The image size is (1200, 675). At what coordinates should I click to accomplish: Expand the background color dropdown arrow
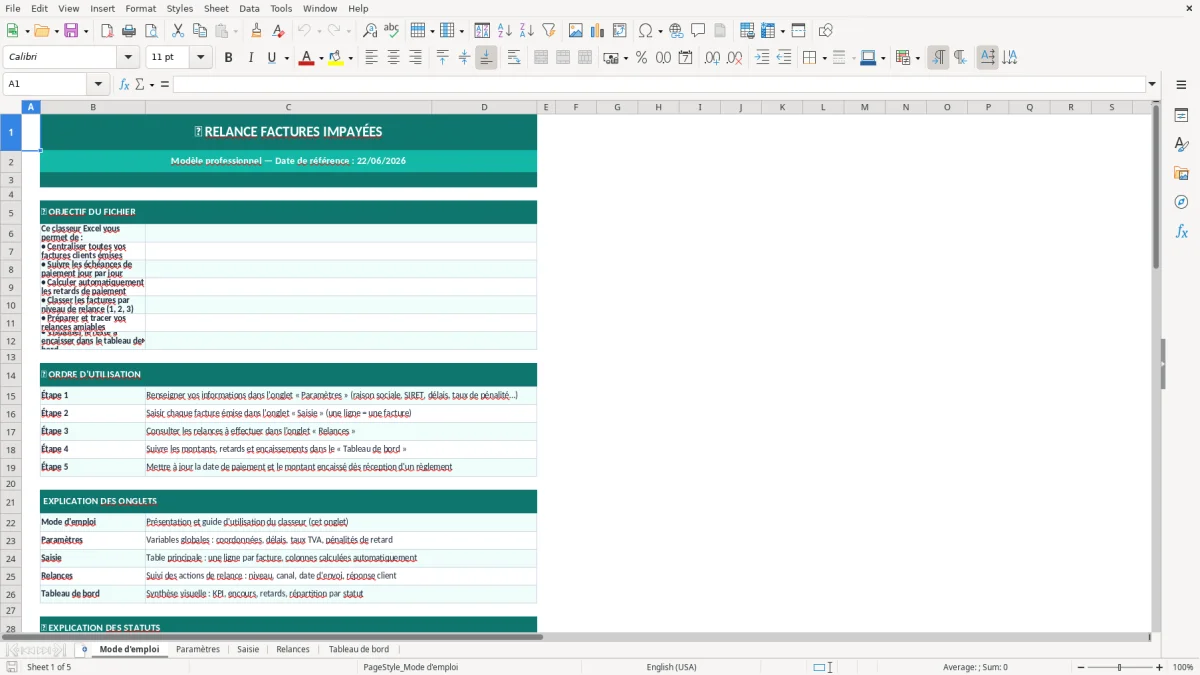(x=350, y=58)
